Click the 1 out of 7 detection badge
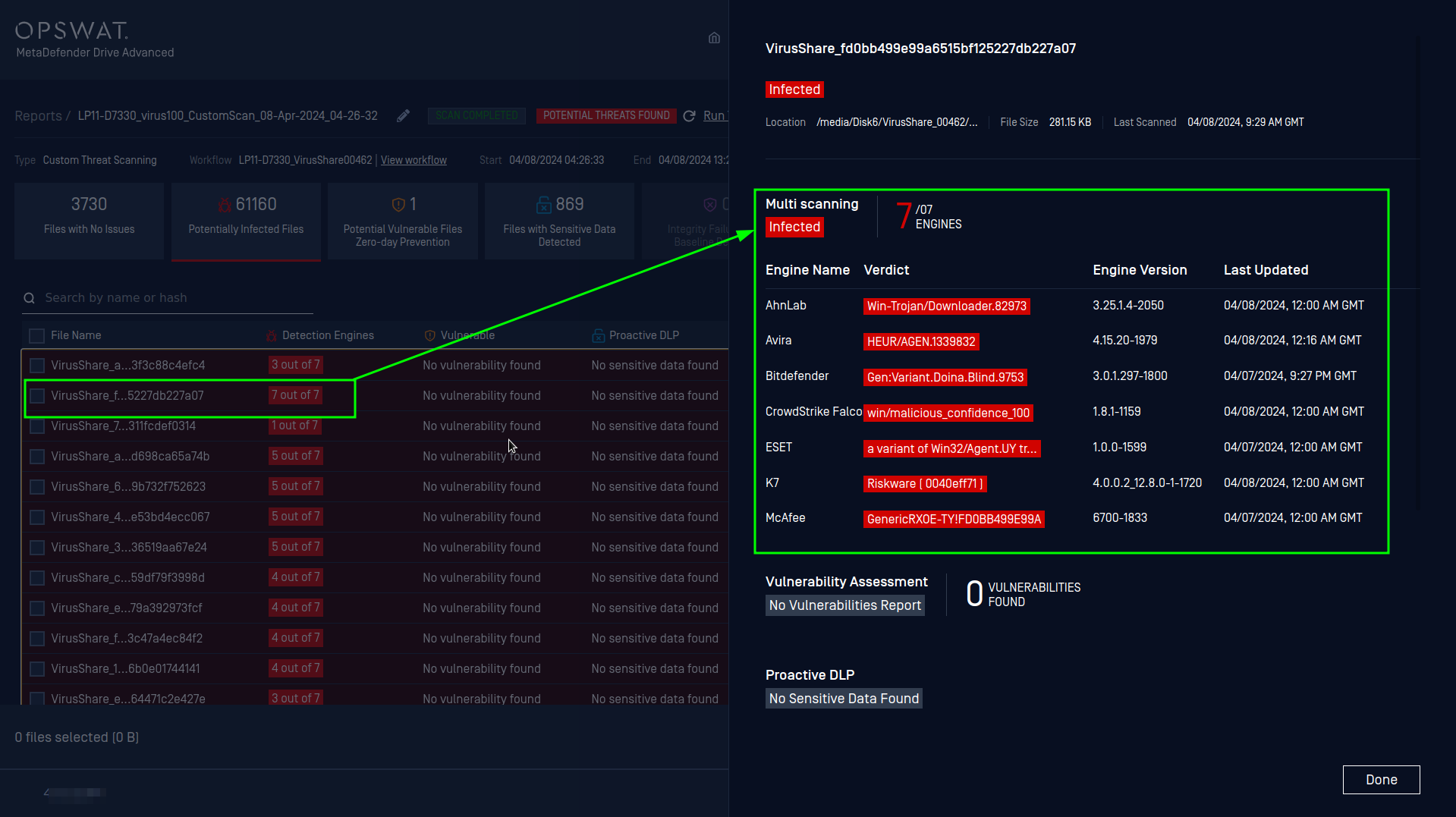 coord(295,426)
